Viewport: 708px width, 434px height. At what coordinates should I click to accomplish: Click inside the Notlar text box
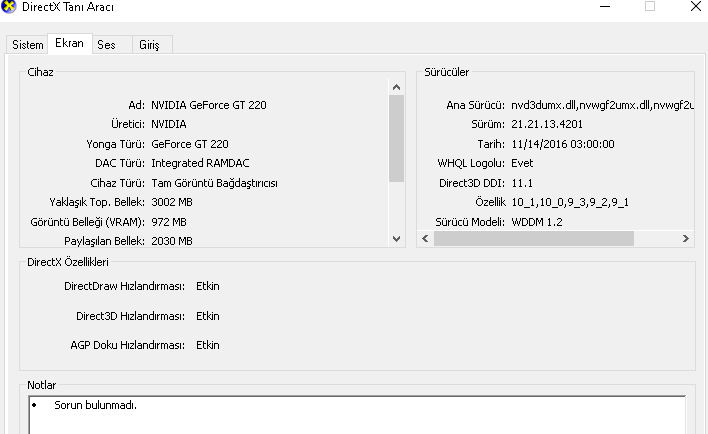tap(357, 415)
